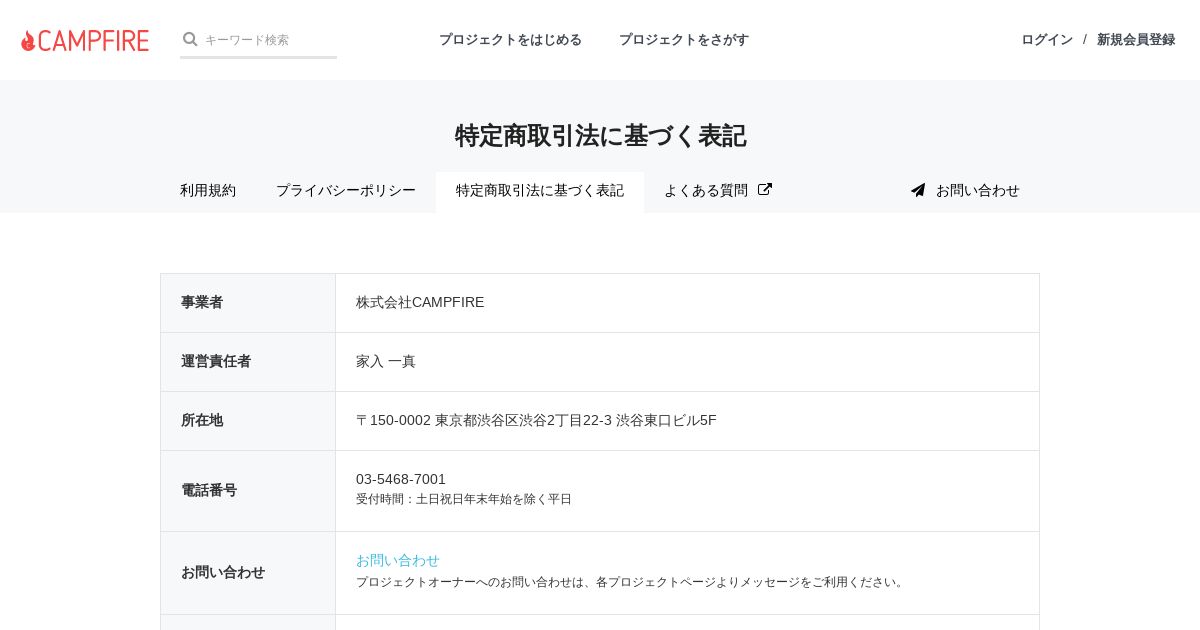Click the magnifying glass search icon
Image resolution: width=1200 pixels, height=630 pixels.
tap(190, 39)
